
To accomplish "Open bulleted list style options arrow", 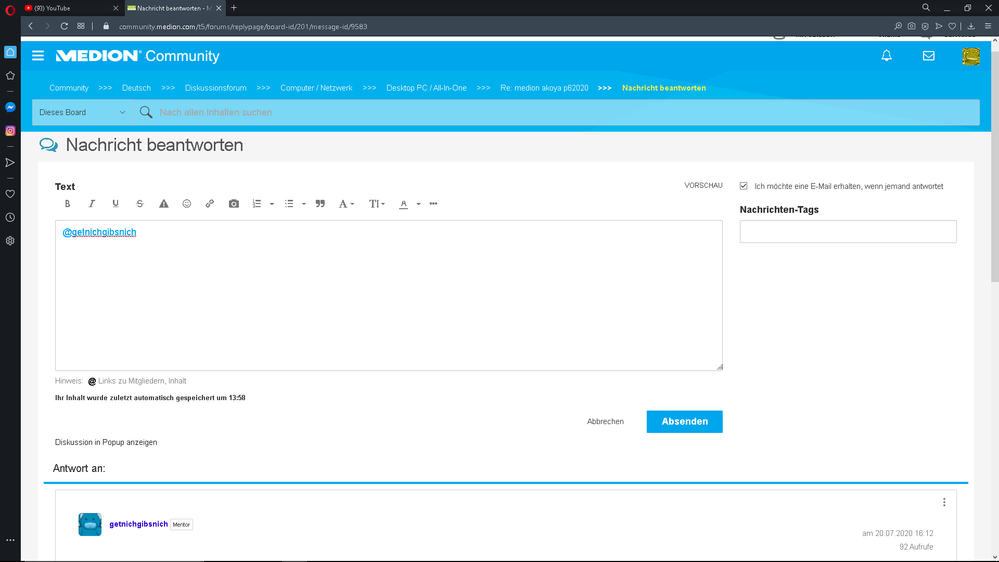I will click(303, 204).
